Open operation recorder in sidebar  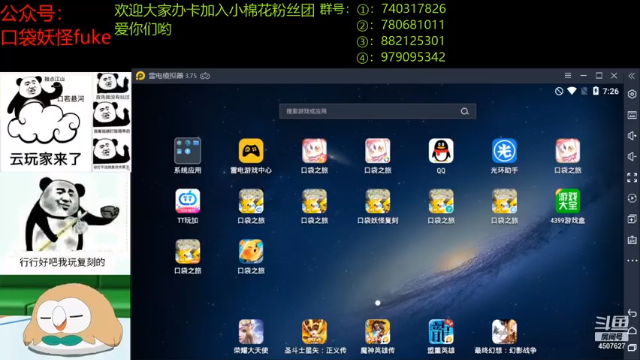click(632, 198)
